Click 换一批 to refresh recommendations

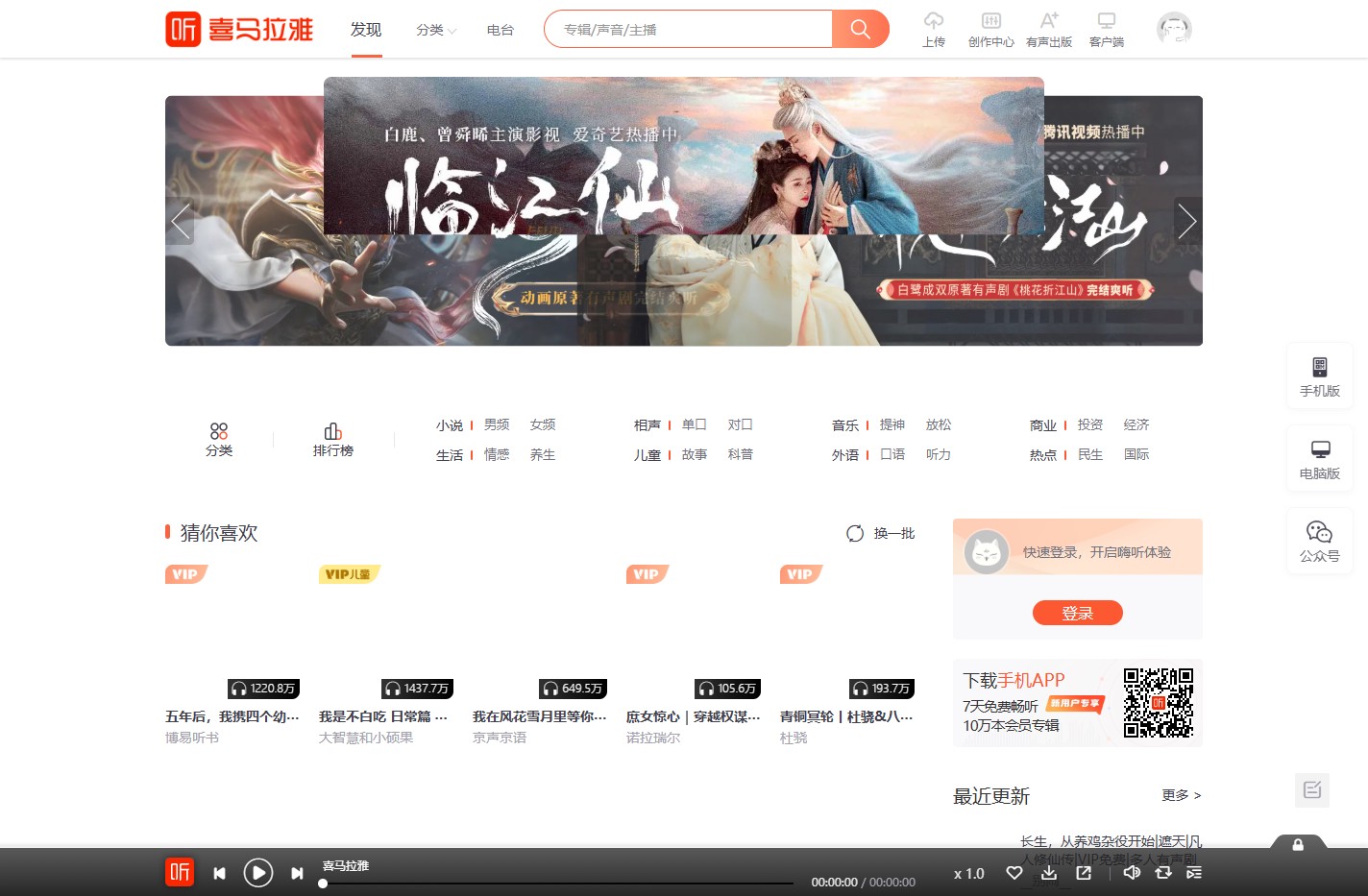coord(894,533)
